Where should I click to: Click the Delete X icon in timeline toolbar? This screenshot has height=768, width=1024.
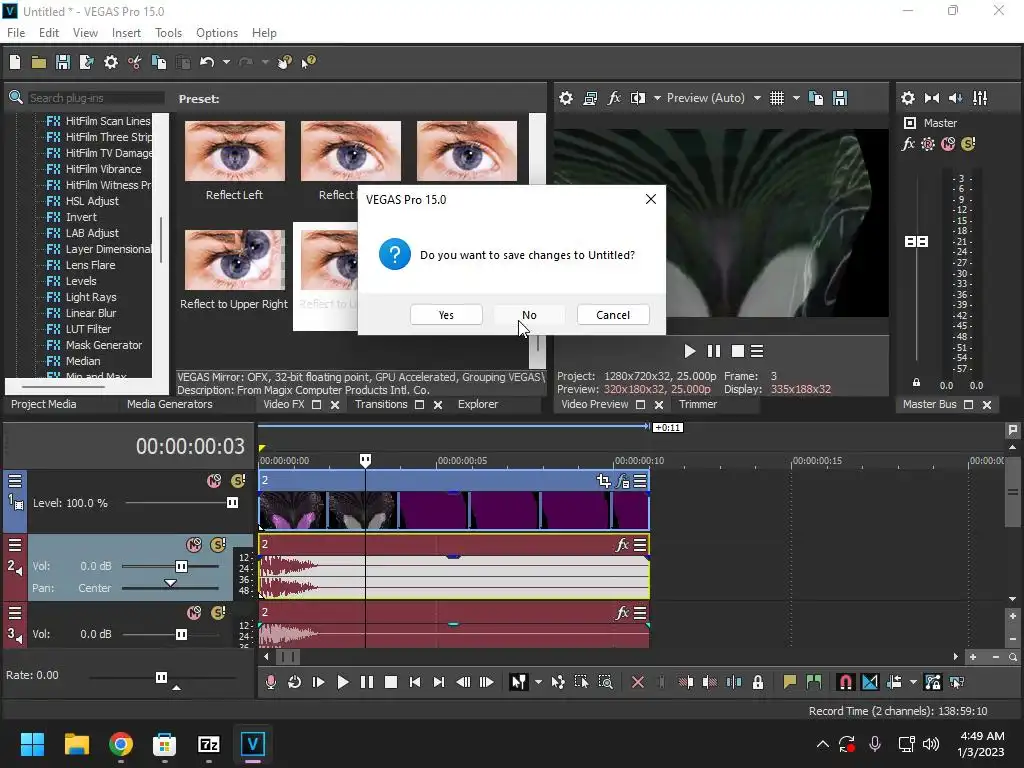click(x=637, y=682)
